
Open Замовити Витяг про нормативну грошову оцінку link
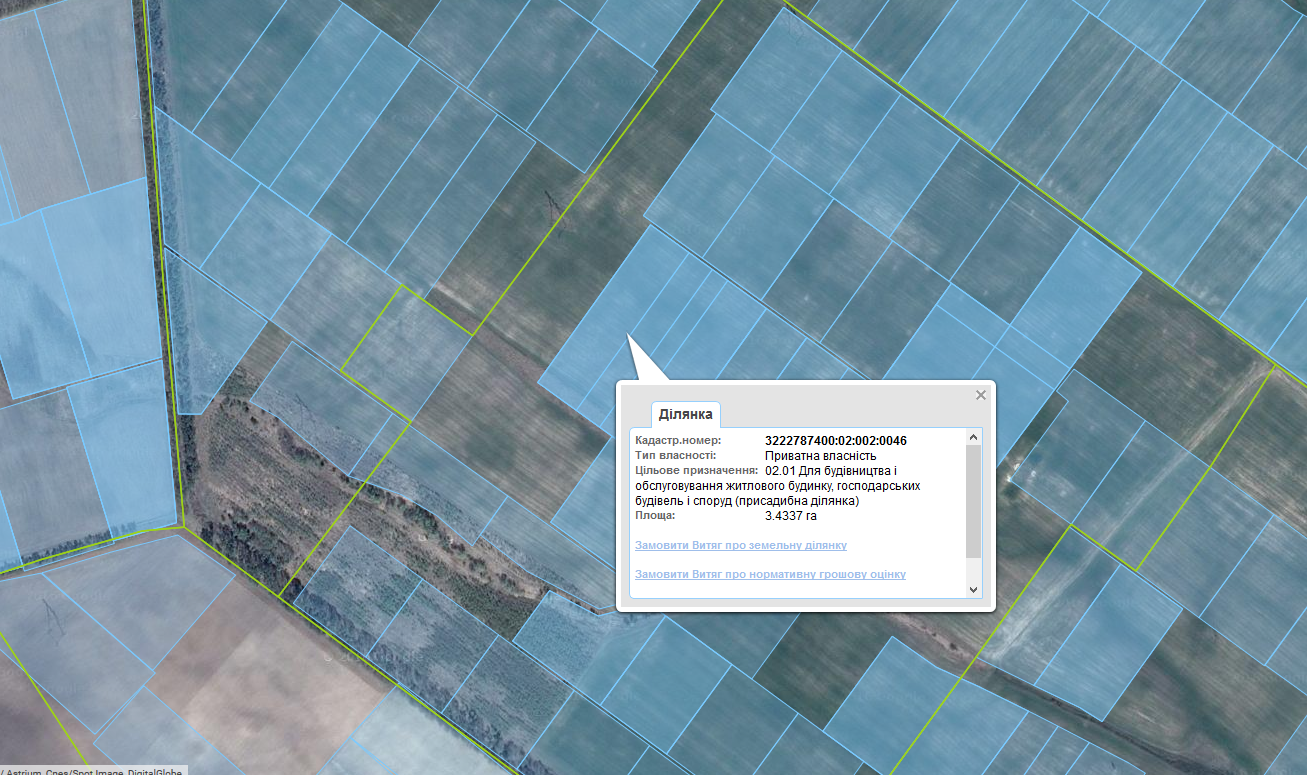click(x=770, y=574)
